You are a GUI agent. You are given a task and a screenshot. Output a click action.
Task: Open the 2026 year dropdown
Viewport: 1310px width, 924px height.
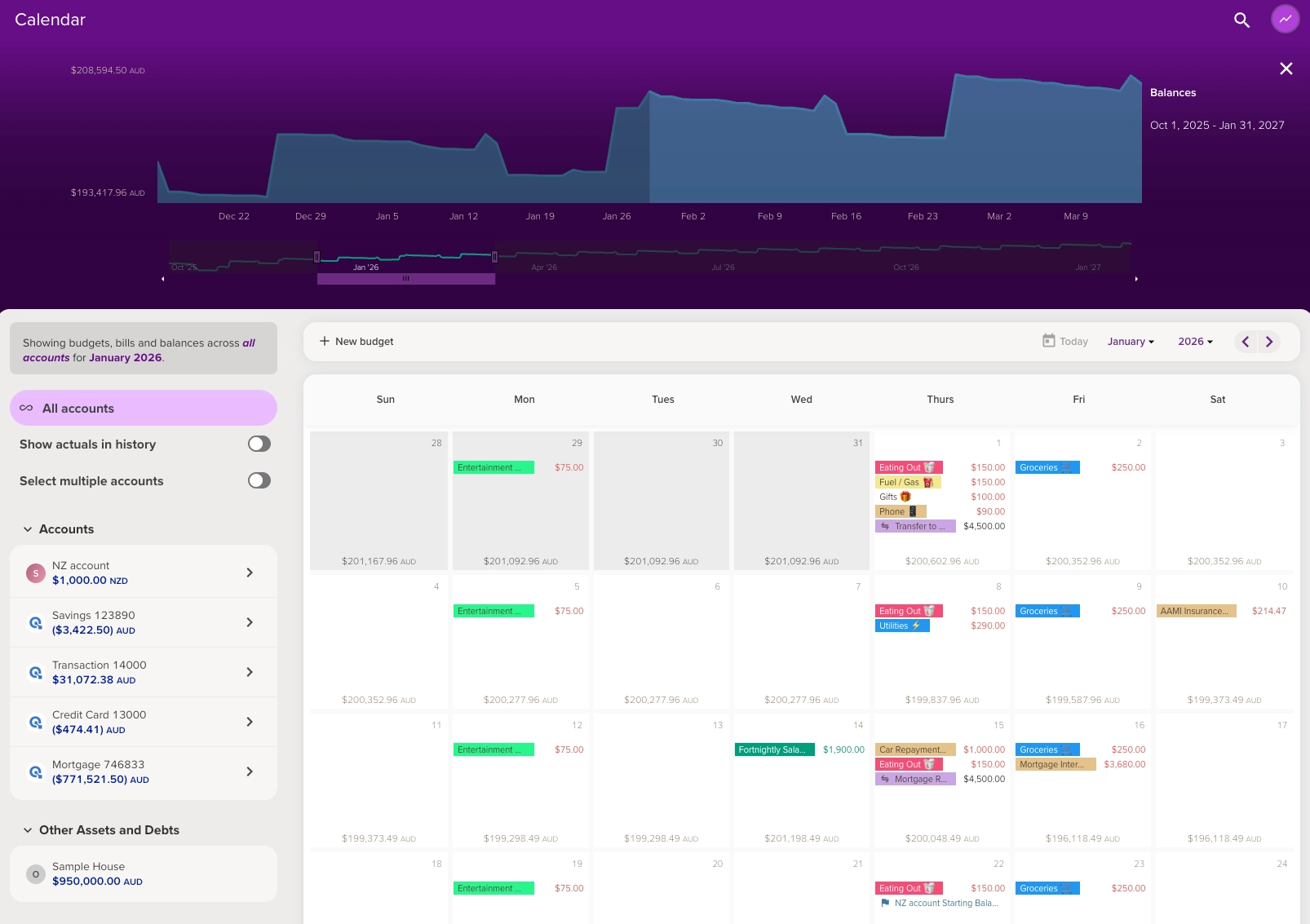(x=1196, y=342)
